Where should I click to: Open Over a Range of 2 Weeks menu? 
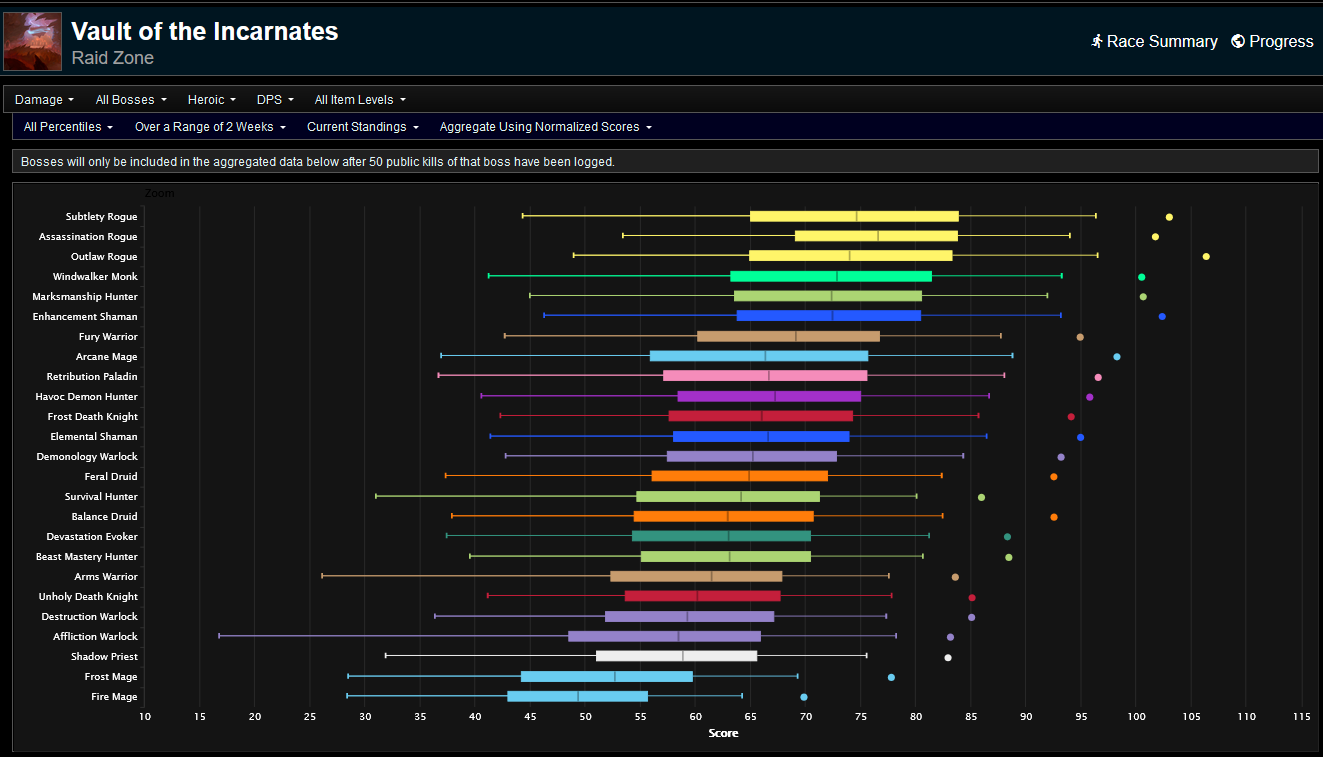pos(210,127)
